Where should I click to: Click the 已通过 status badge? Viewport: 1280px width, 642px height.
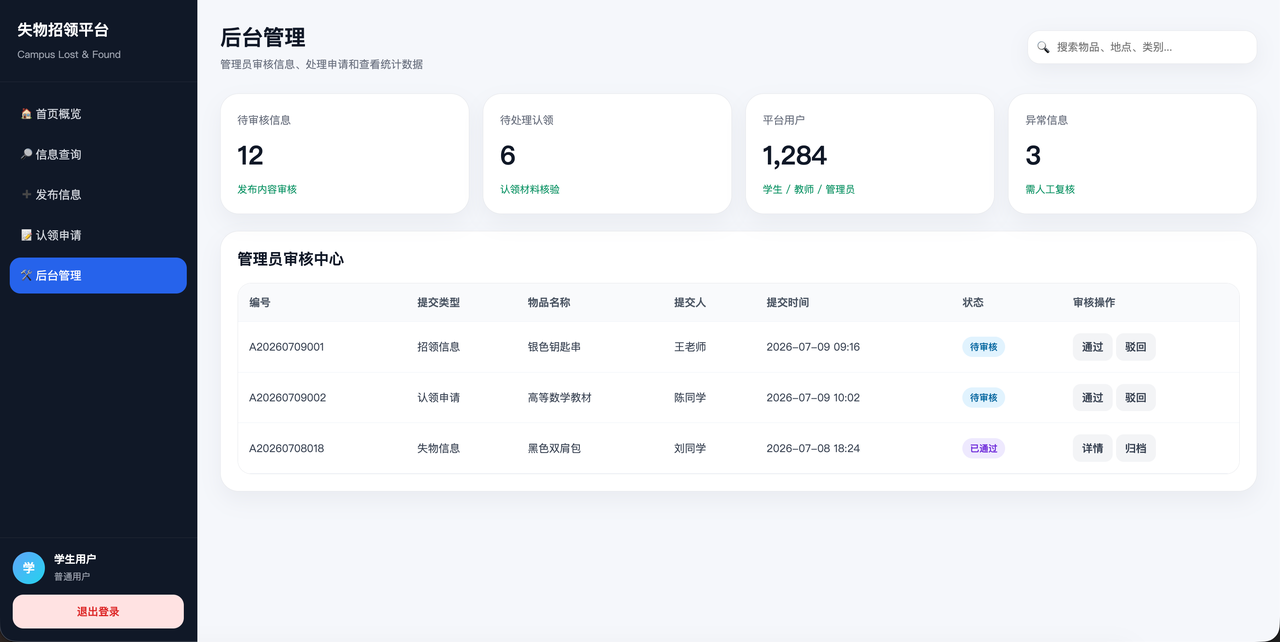point(983,448)
